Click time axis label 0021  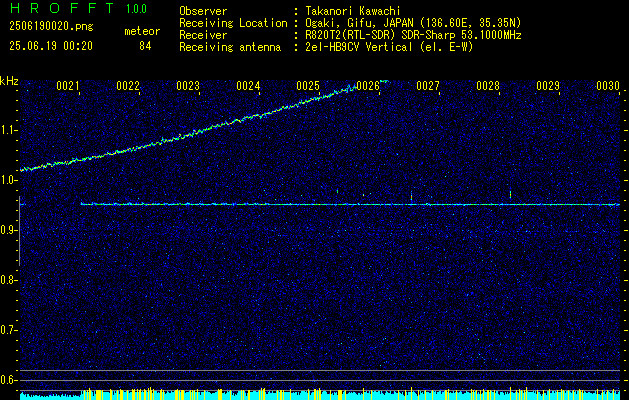[67, 85]
